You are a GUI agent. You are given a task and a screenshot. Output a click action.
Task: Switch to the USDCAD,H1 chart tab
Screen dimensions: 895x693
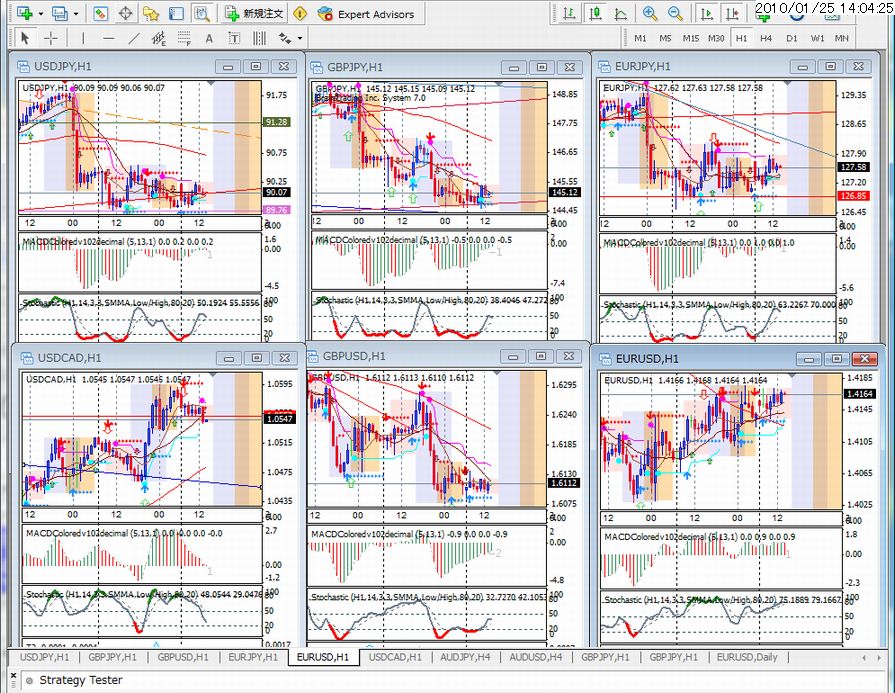(395, 657)
